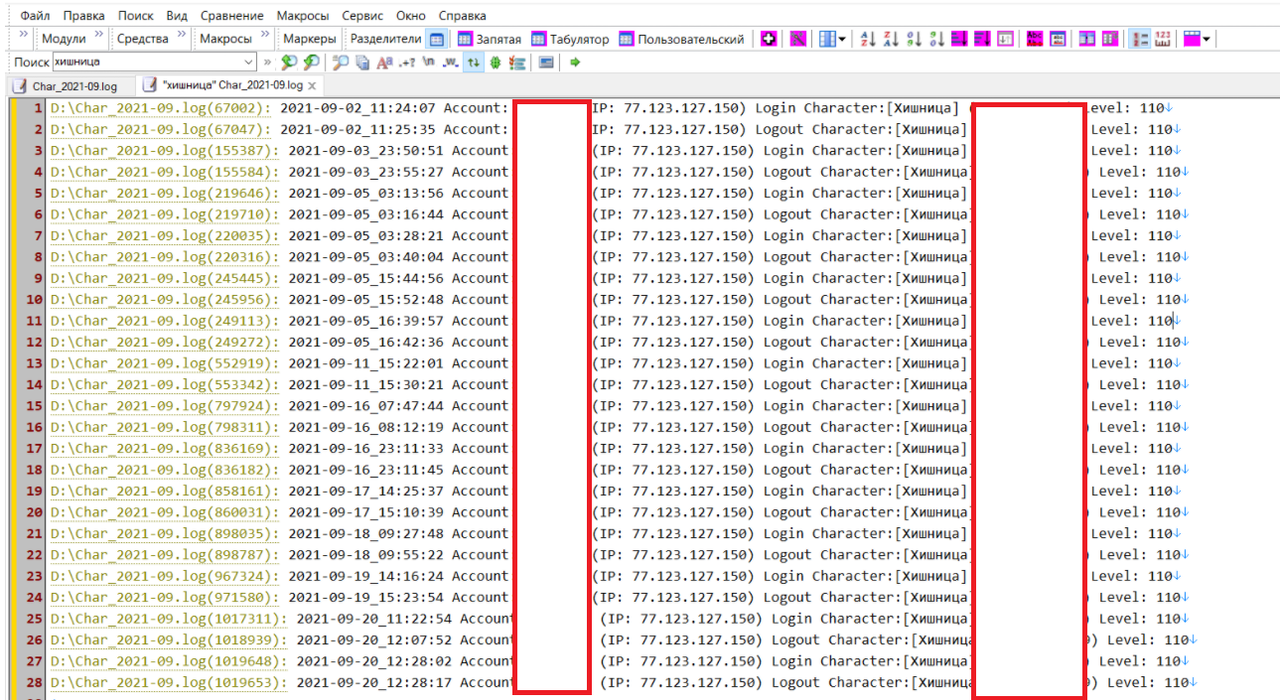This screenshot has width=1280, height=700.
Task: Click Find Previous icon in search toolbar
Action: pos(311,63)
